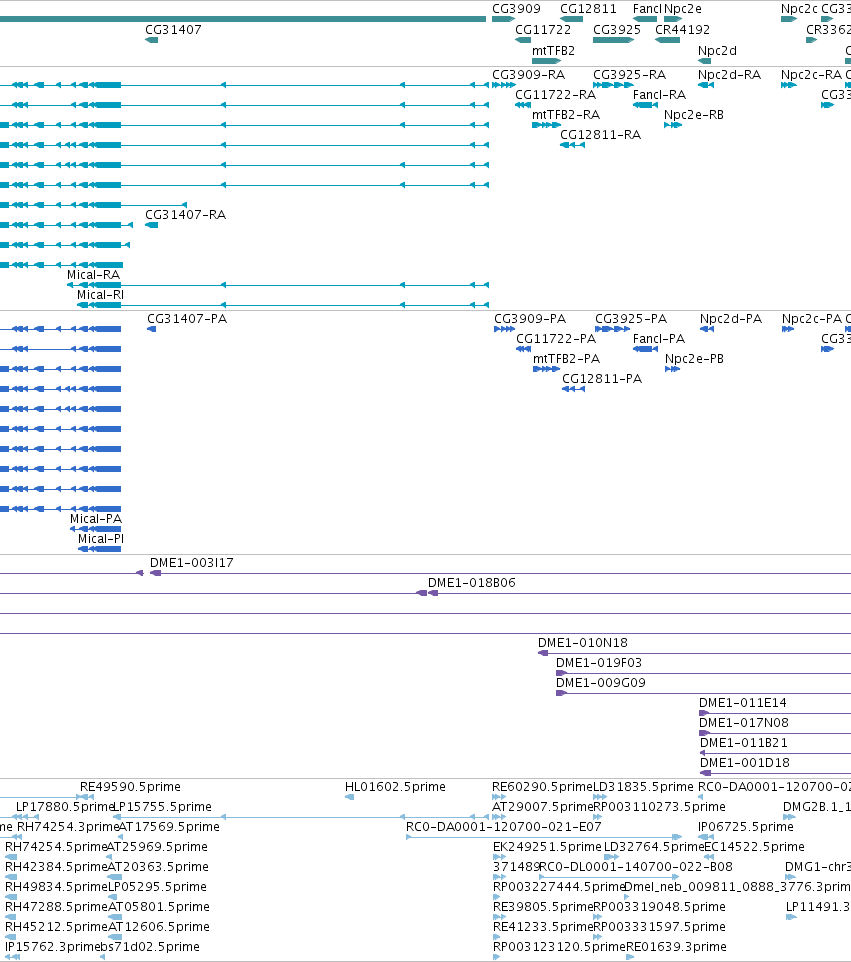
Task: Click the Npc2e-RB transcript label
Action: pyautogui.click(x=693, y=115)
